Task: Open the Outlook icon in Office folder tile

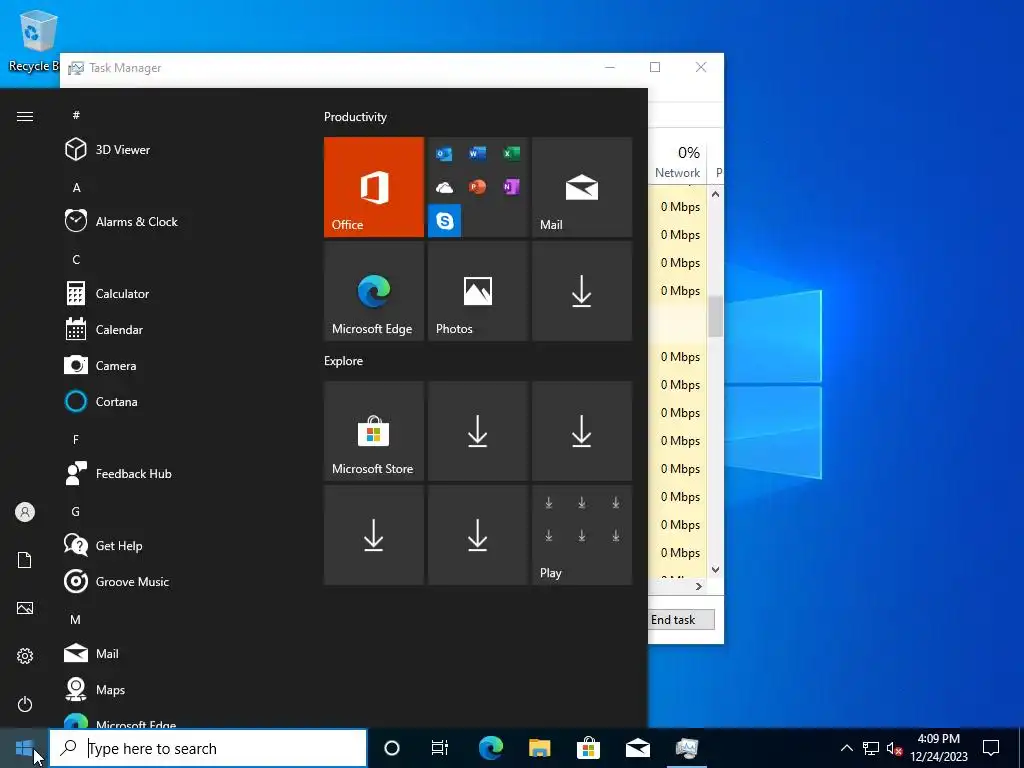Action: click(x=444, y=154)
